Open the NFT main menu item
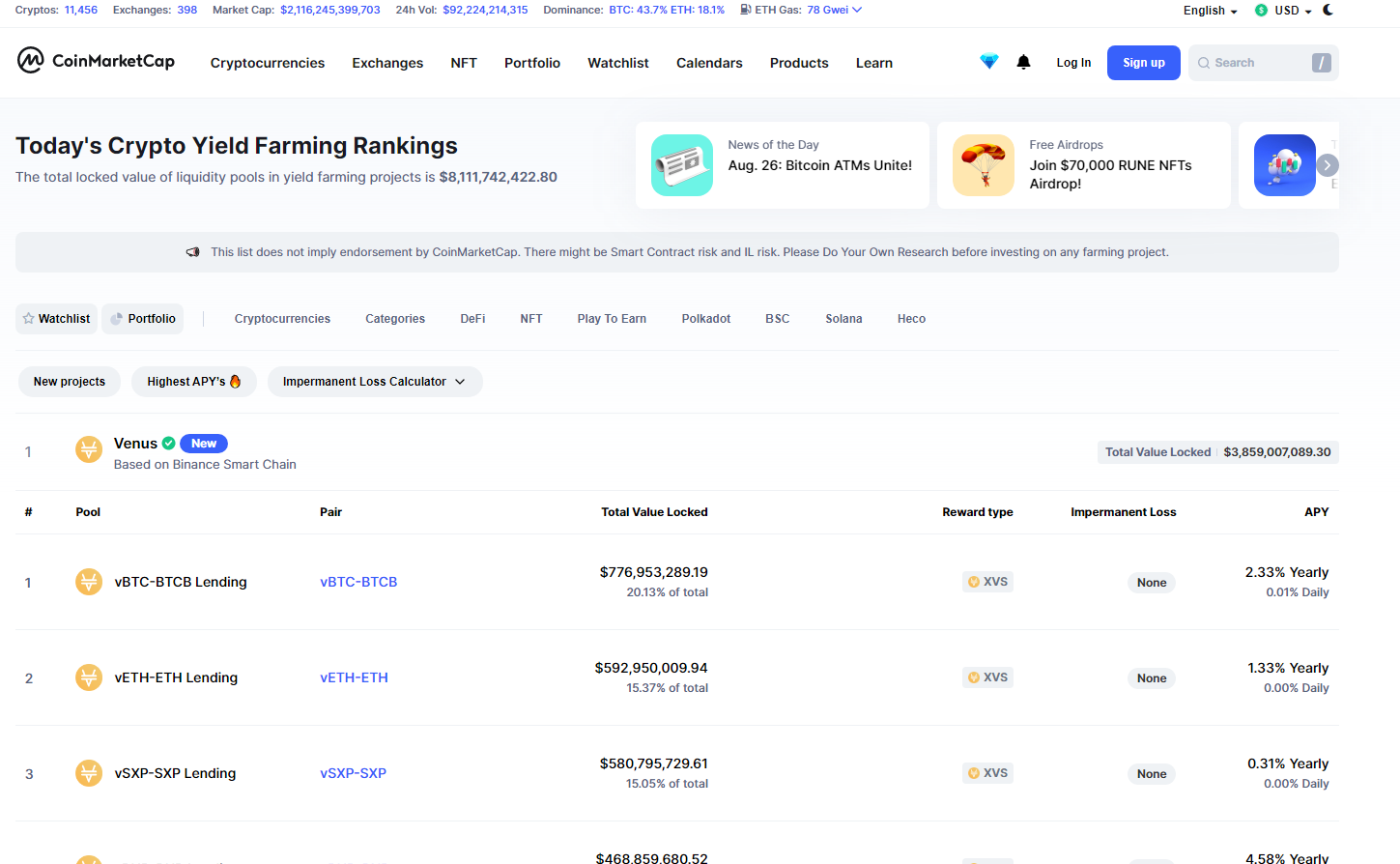The height and width of the screenshot is (864, 1400). [x=464, y=63]
